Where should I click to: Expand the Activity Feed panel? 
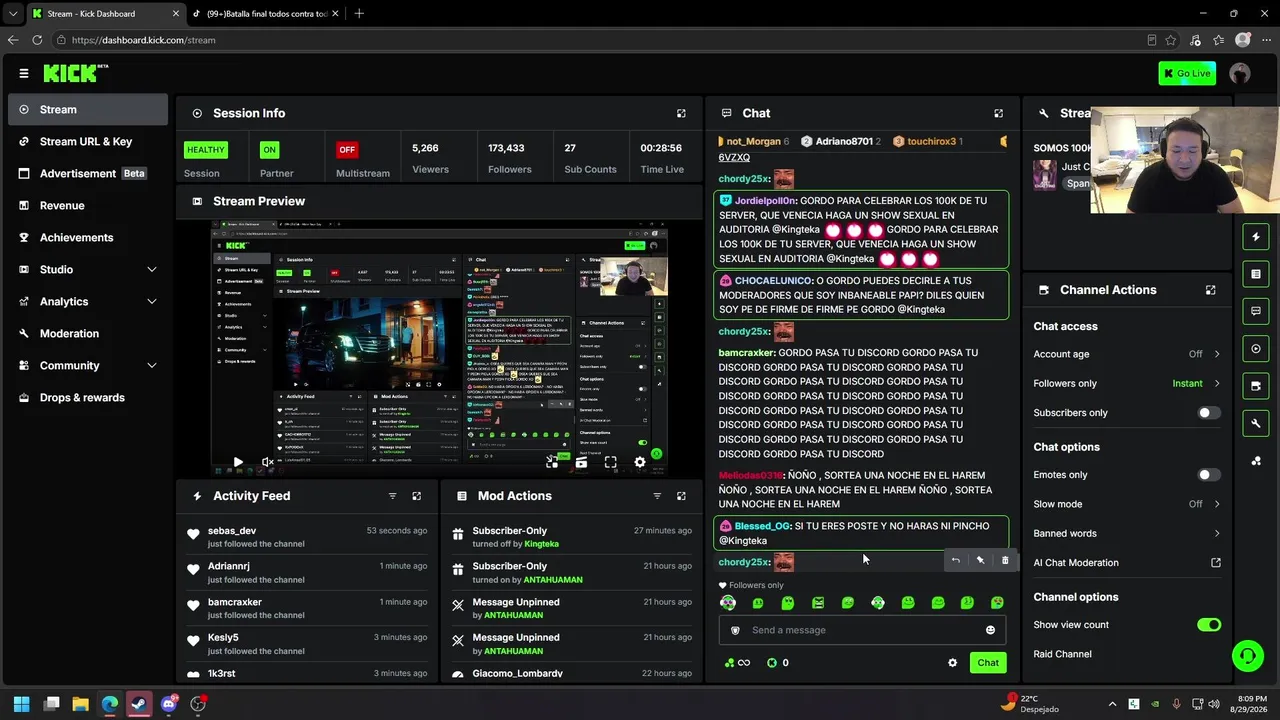tap(417, 496)
